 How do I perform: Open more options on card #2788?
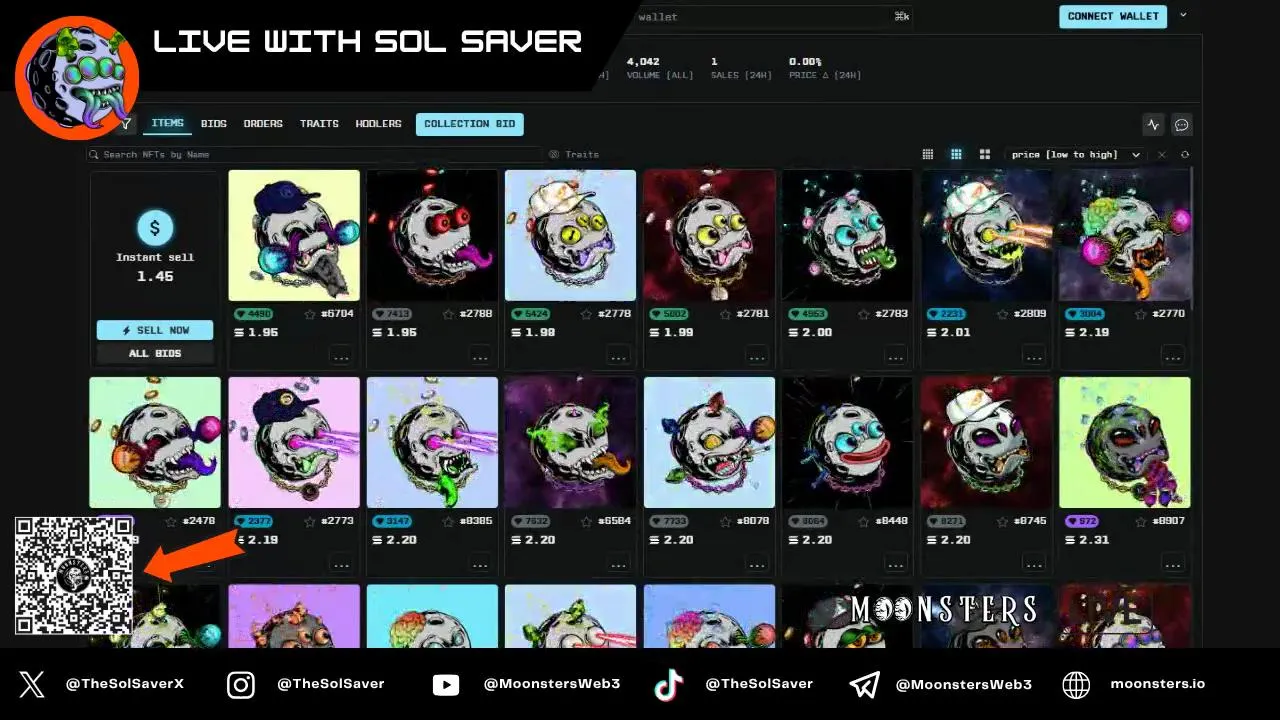(480, 356)
